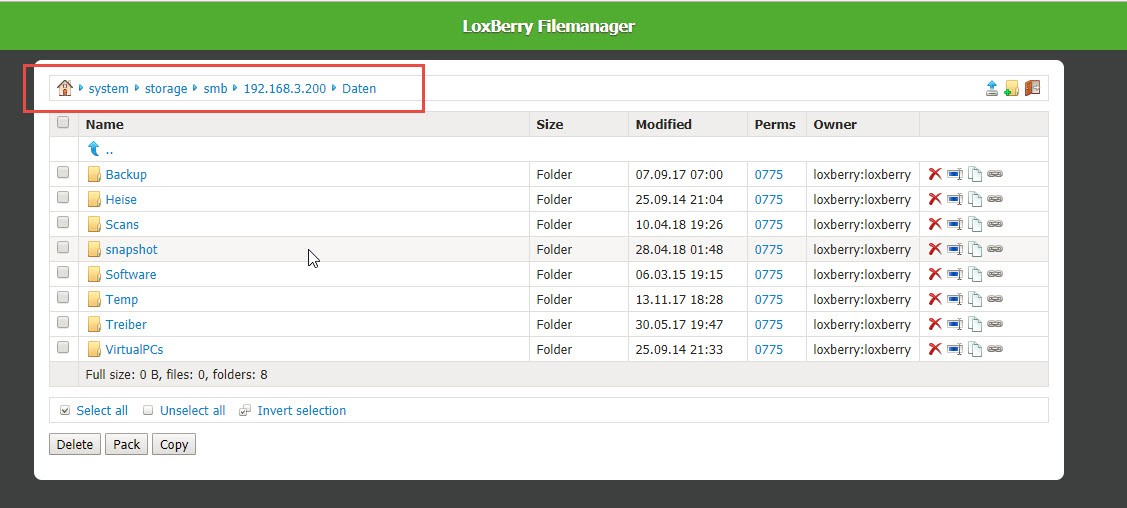Screen dimensions: 1127x508
Task: Navigate to smb in breadcrumb
Action: click(215, 89)
